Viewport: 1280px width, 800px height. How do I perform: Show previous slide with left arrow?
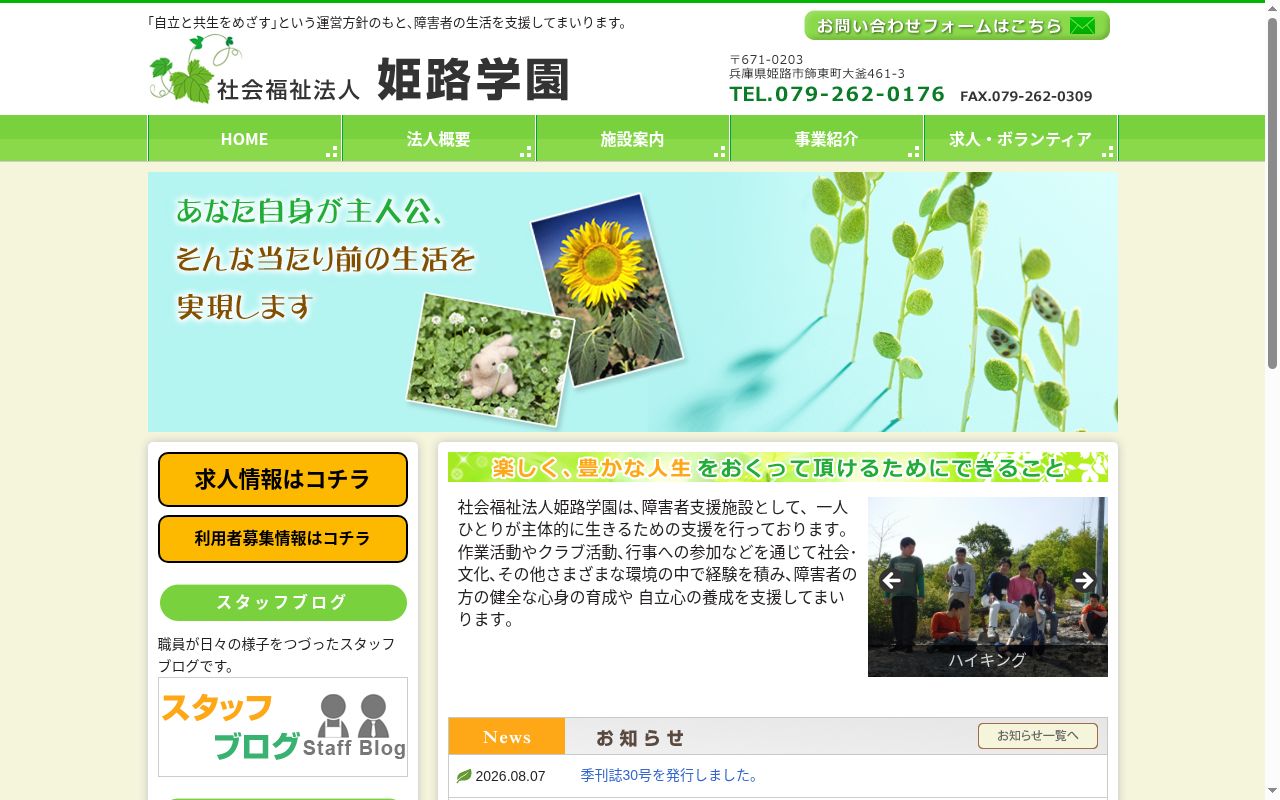pos(891,580)
